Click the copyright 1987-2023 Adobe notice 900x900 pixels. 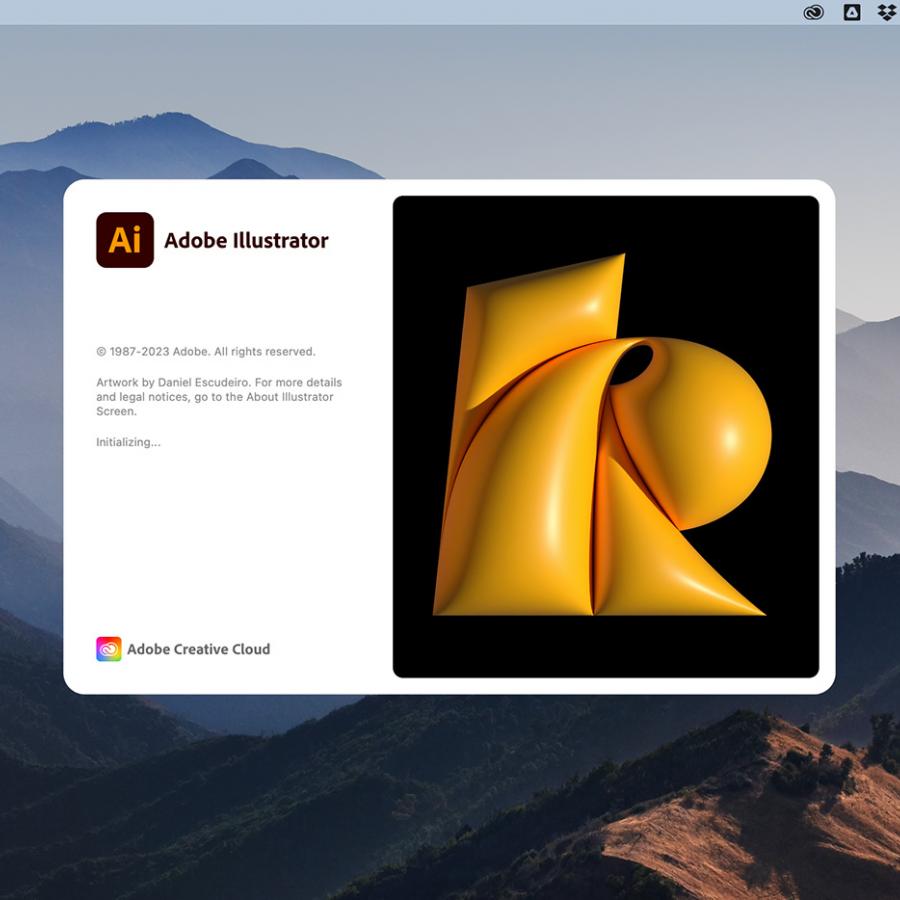204,351
